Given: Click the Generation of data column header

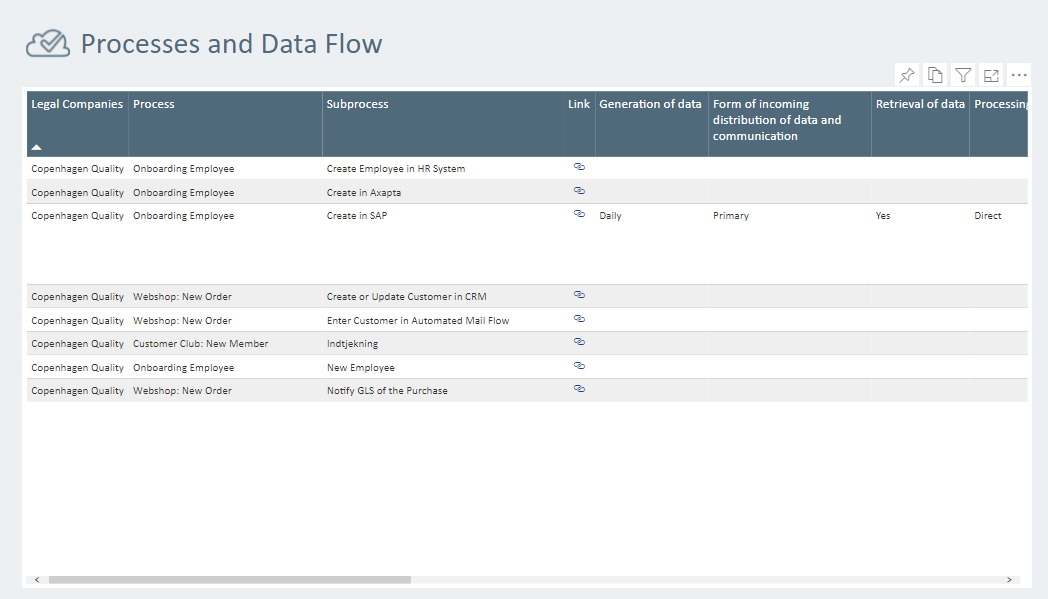Looking at the screenshot, I should click(650, 104).
